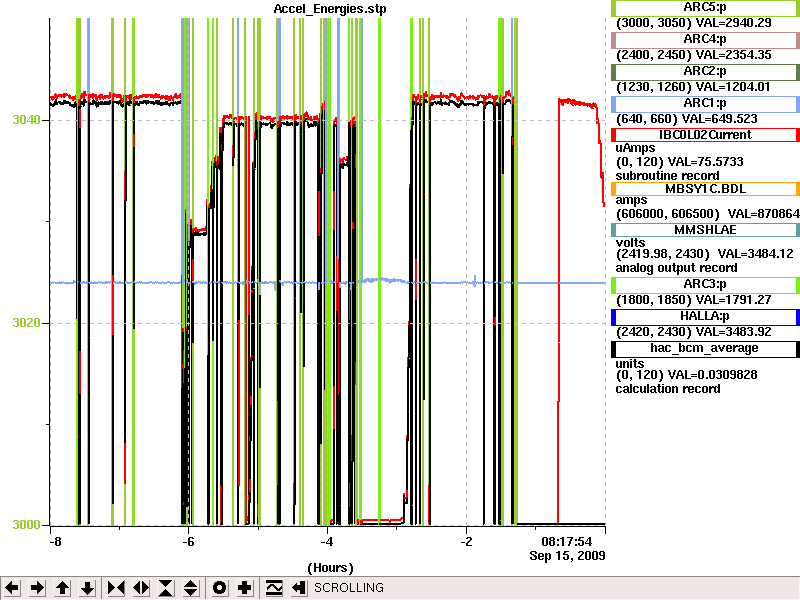Click the -4 hours x-axis label
This screenshot has height=600, width=800.
click(327, 542)
